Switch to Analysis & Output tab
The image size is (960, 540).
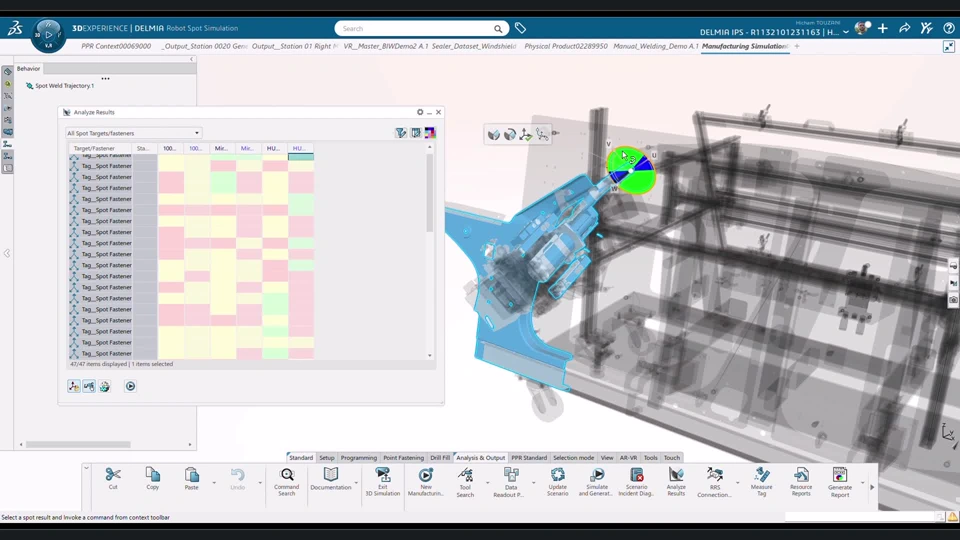pos(481,457)
